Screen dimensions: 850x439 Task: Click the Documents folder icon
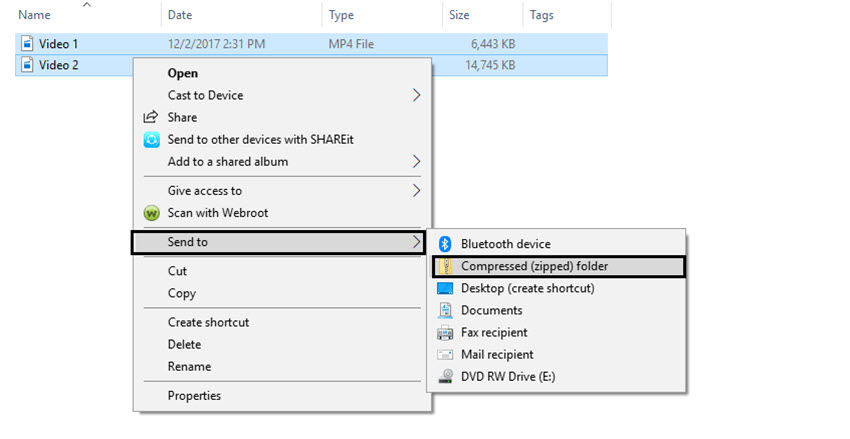pos(445,310)
